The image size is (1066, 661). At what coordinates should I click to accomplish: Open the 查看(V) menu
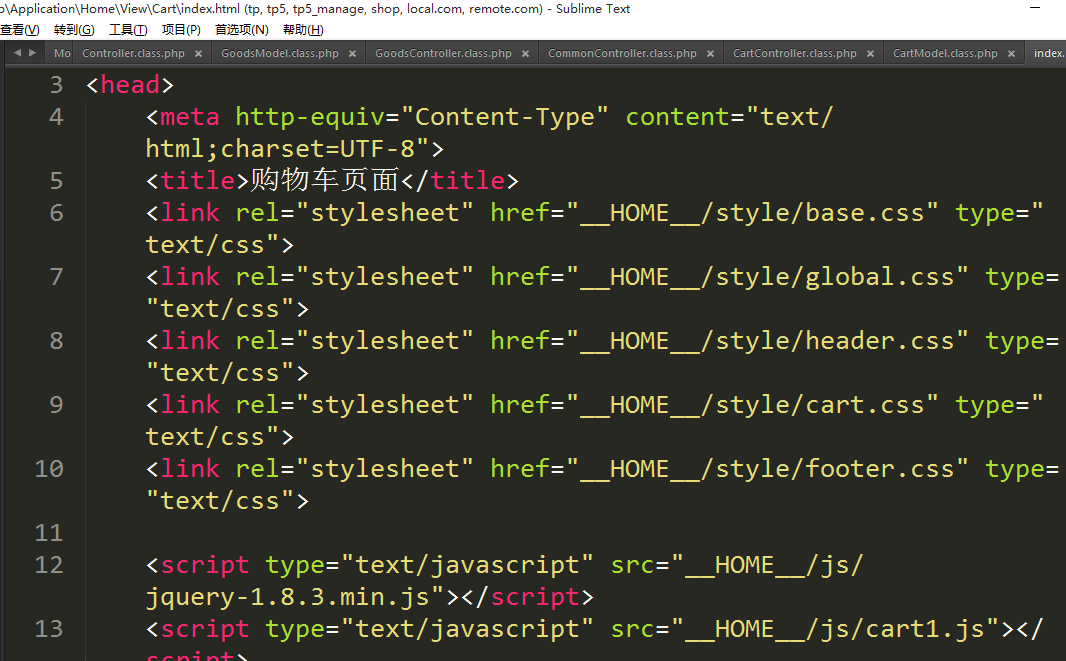click(x=20, y=30)
